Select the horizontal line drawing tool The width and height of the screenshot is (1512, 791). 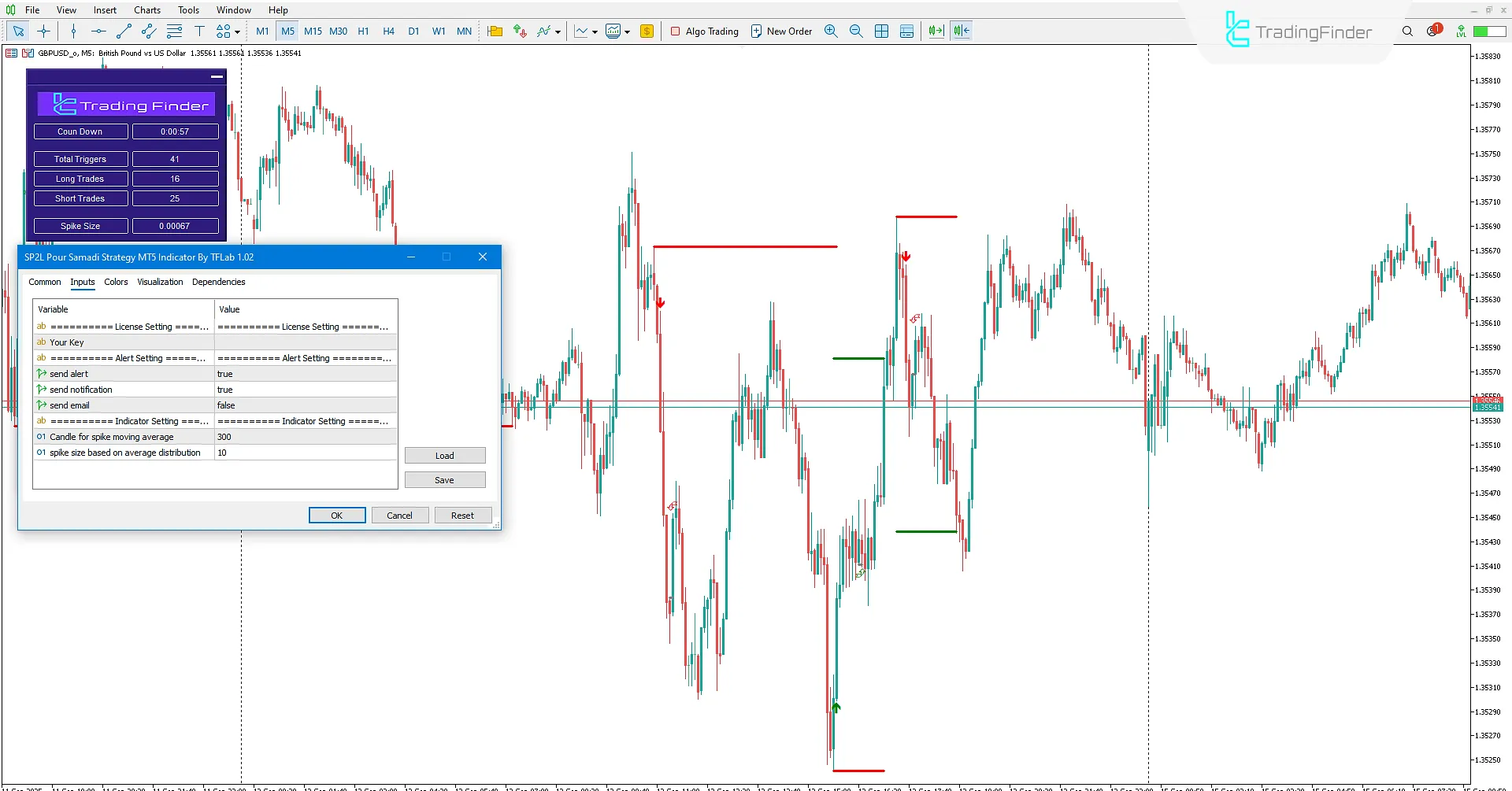coord(98,31)
